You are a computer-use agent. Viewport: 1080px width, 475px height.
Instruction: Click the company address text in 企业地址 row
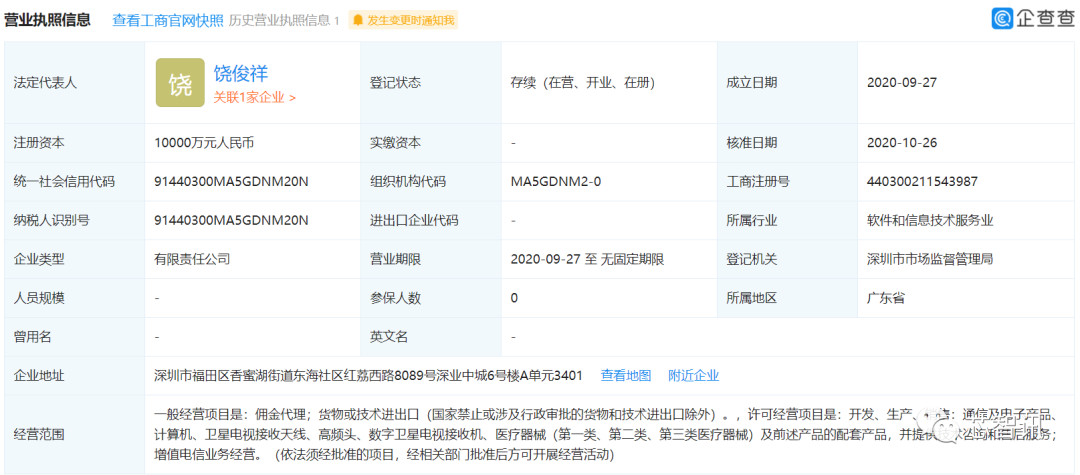(368, 375)
